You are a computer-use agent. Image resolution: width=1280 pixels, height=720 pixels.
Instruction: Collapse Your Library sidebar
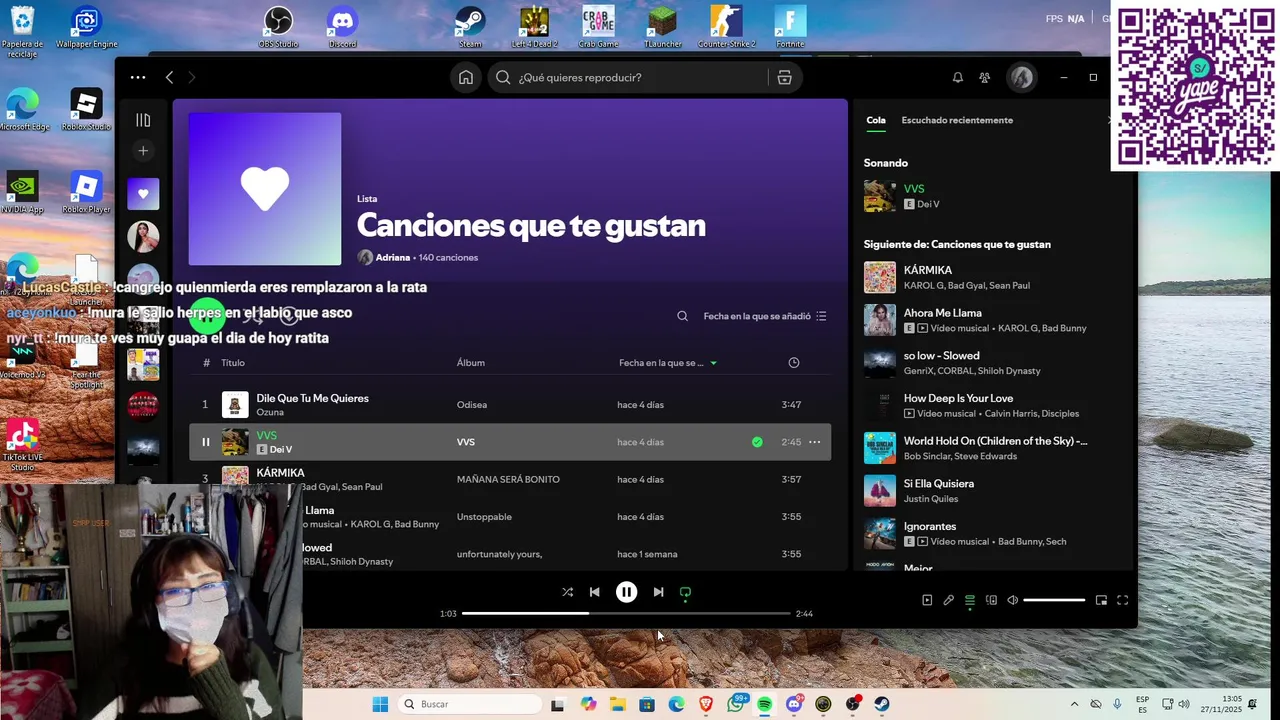143,120
